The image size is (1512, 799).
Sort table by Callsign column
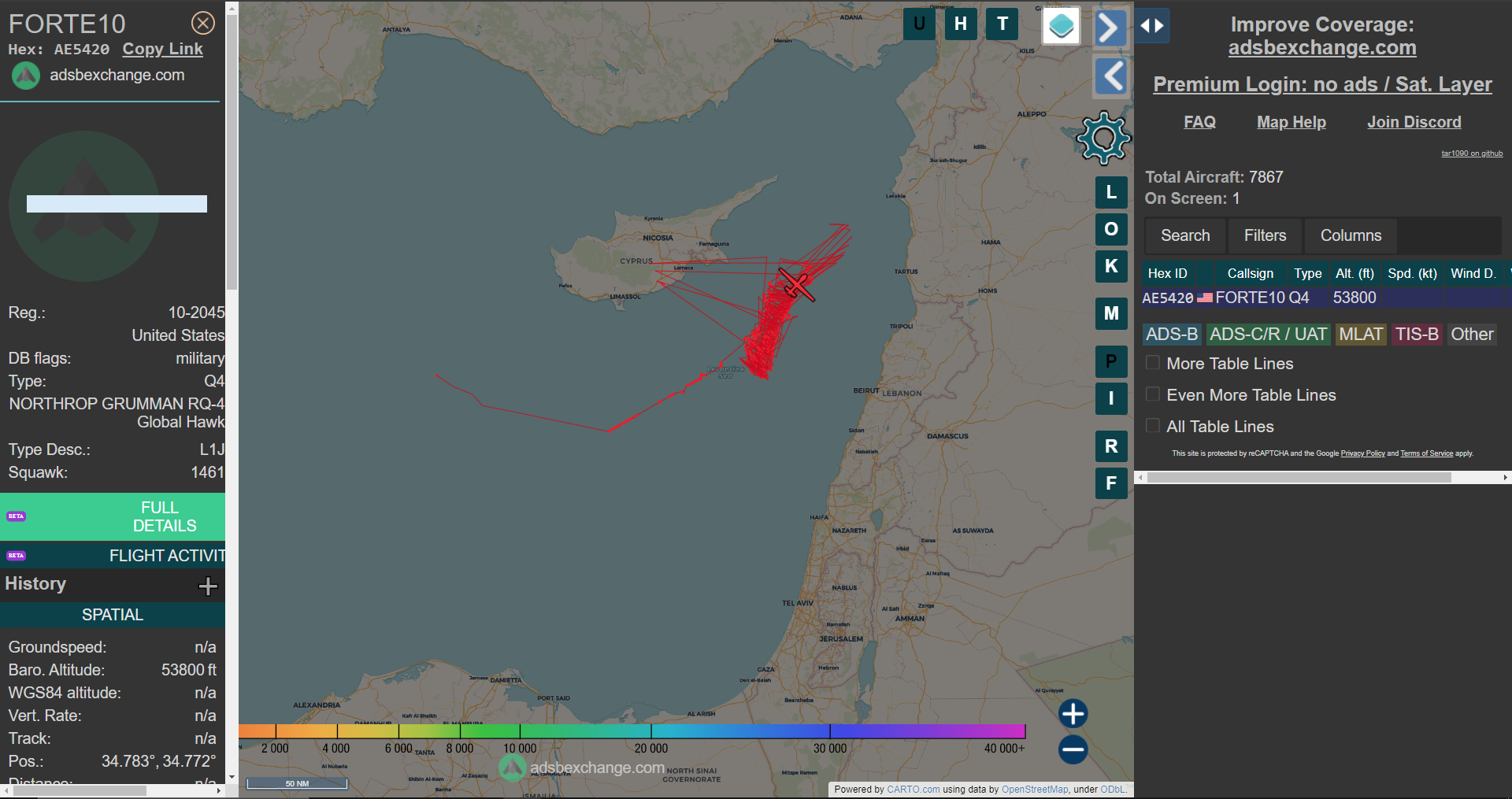tap(1250, 273)
